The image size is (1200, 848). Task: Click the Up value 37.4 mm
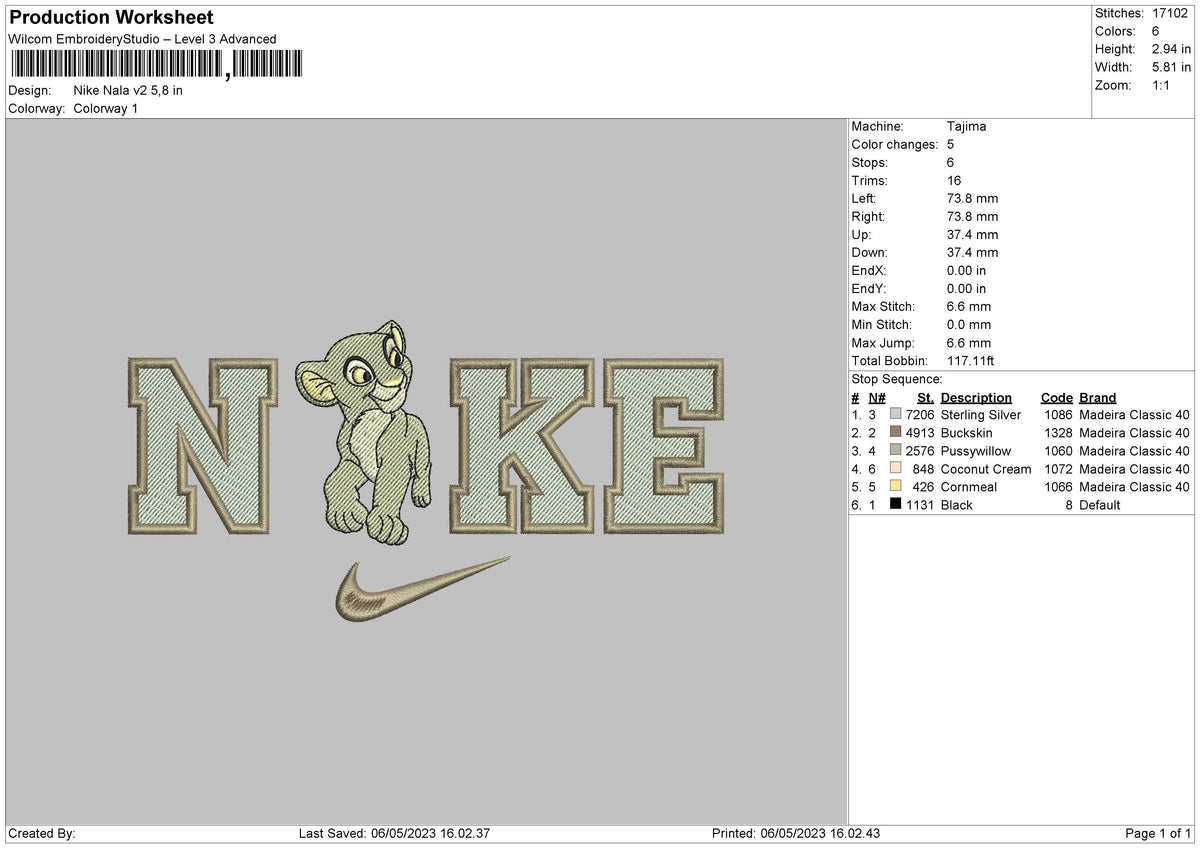972,235
